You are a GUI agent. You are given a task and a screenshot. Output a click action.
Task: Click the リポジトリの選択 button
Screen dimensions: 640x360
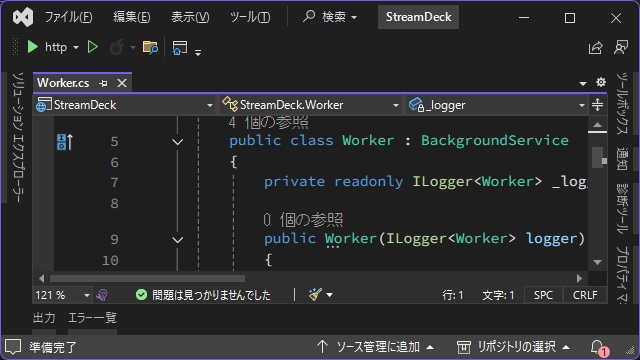click(513, 347)
